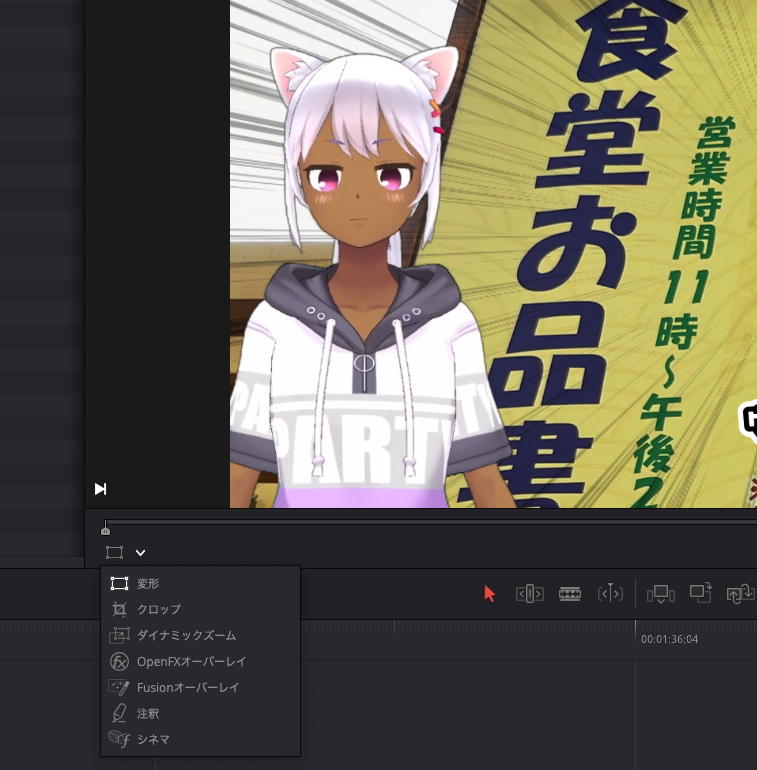Choose クロップ in the overlay menu
The width and height of the screenshot is (757, 770).
158,609
